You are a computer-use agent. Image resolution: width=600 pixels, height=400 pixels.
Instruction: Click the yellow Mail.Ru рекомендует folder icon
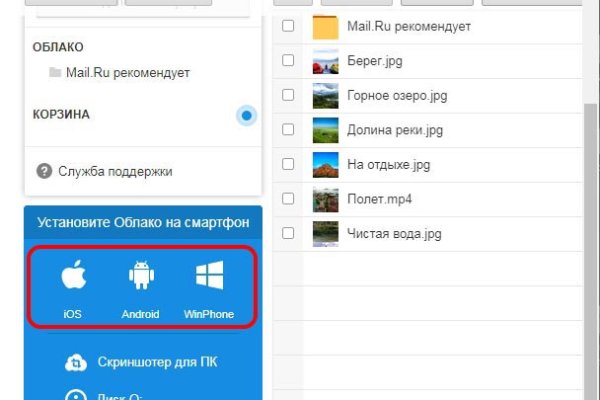click(326, 27)
